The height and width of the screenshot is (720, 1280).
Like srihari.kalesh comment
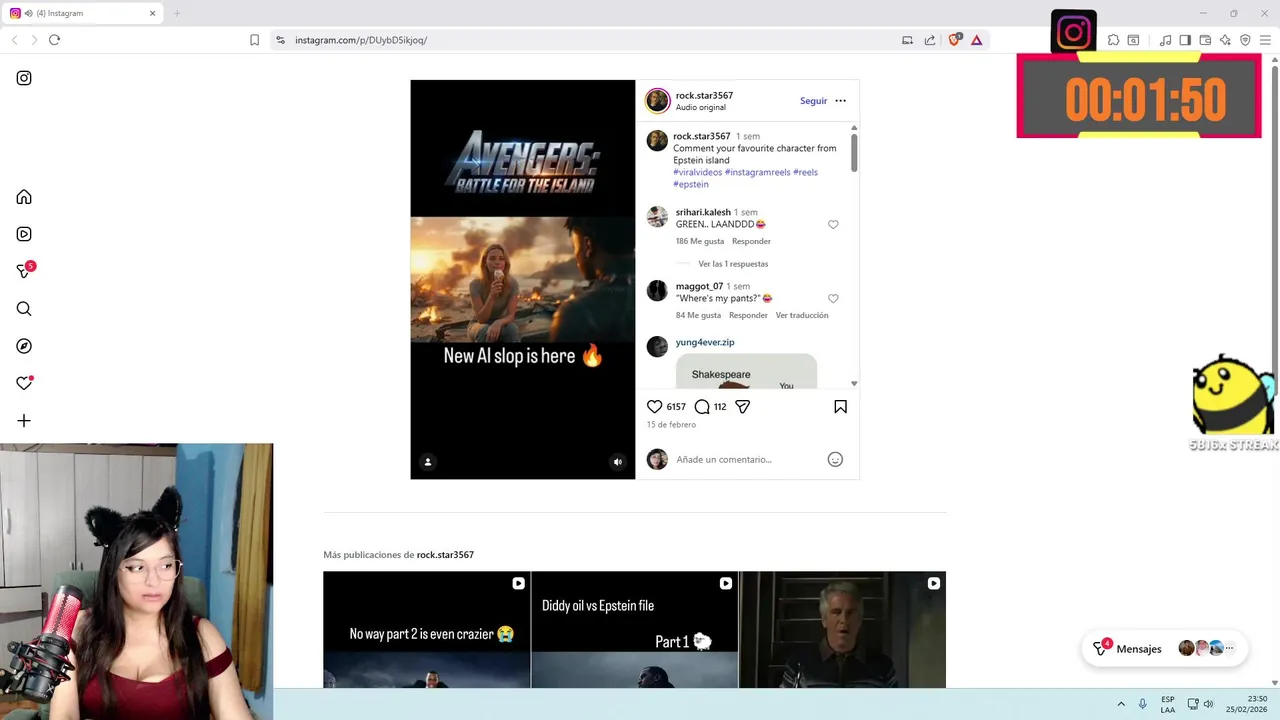click(x=833, y=225)
